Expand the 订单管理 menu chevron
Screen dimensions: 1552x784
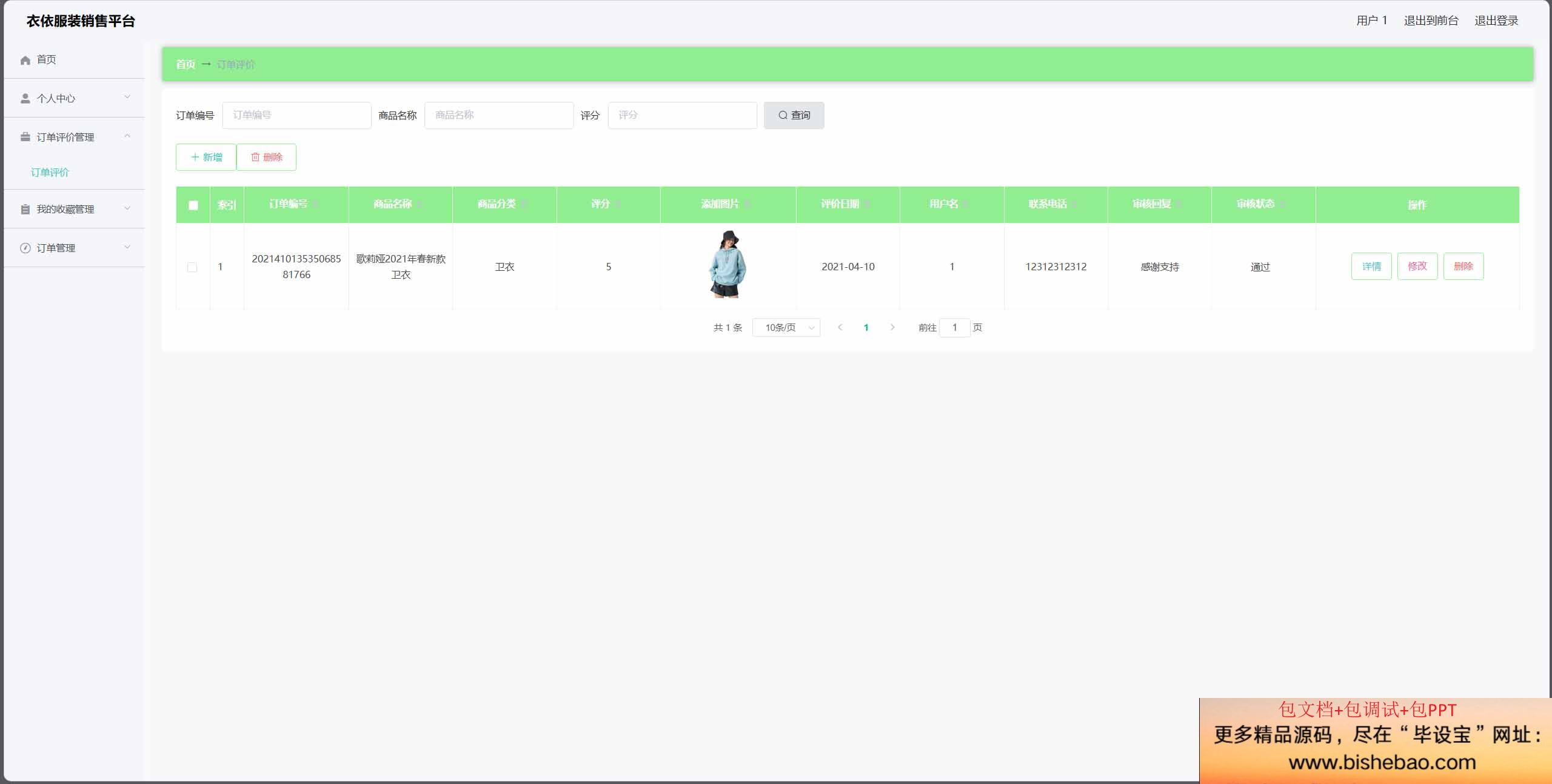pyautogui.click(x=127, y=247)
